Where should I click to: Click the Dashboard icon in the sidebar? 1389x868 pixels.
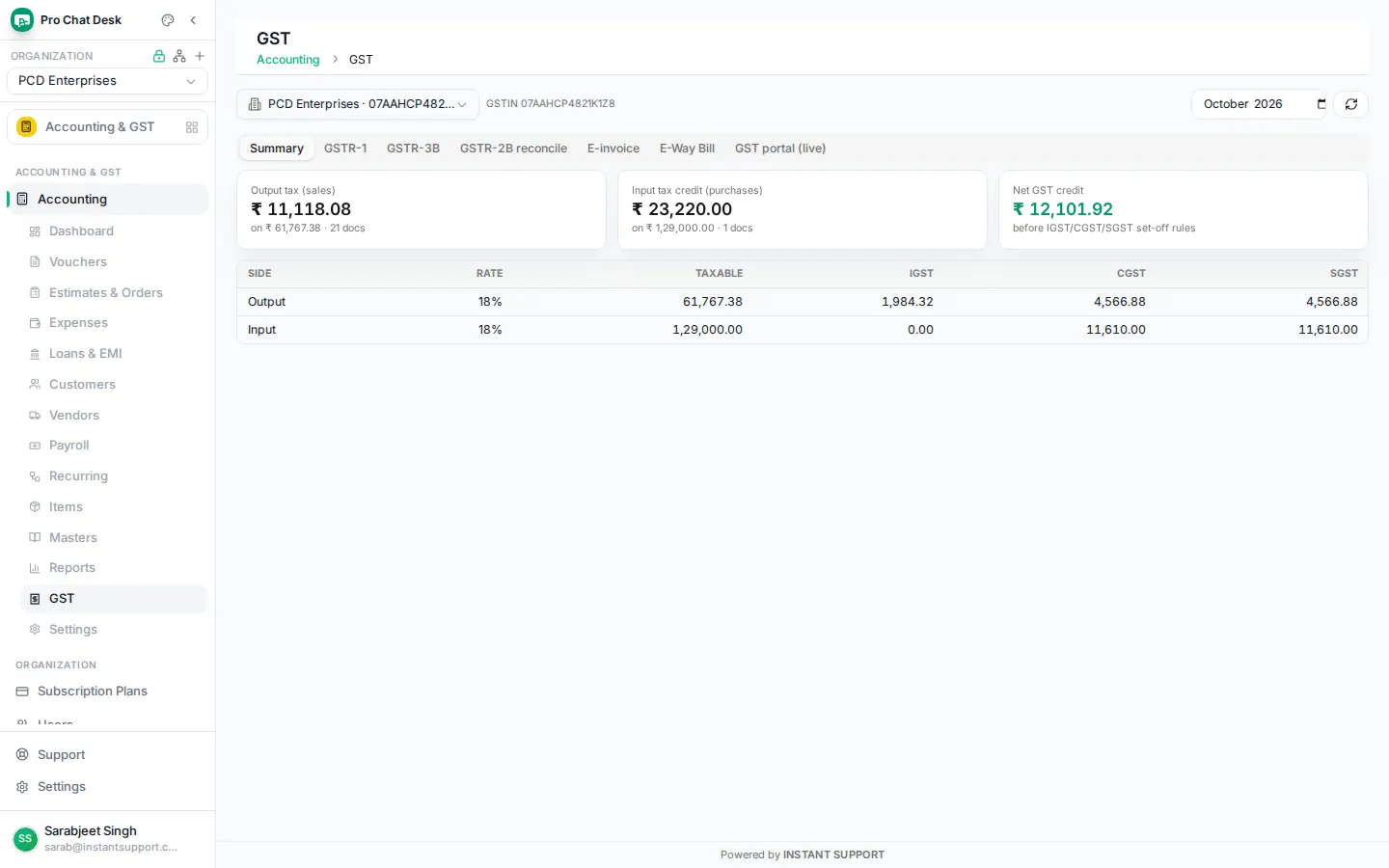[x=35, y=231]
